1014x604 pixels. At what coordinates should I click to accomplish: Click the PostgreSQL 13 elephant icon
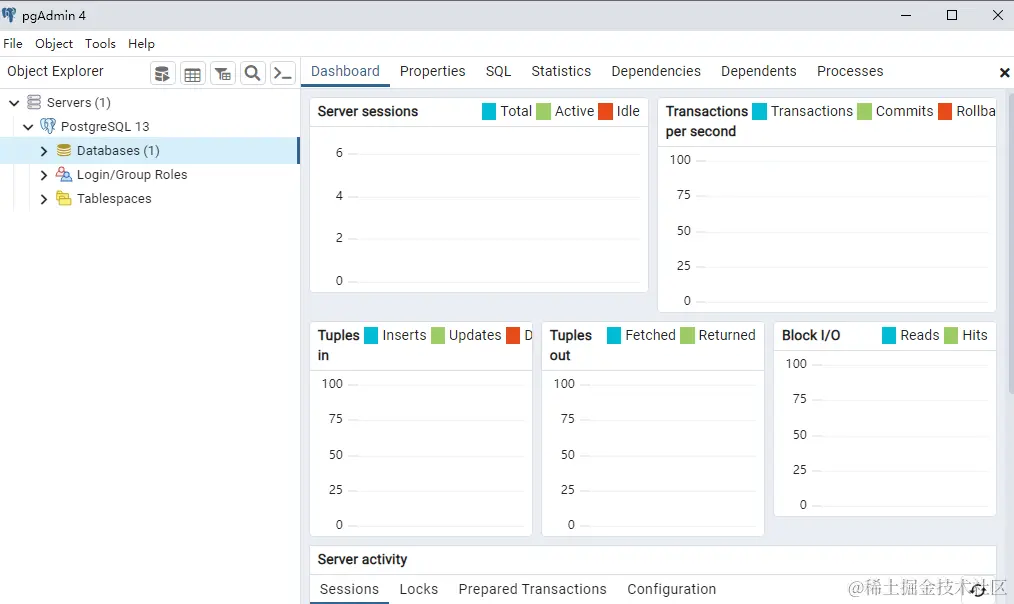point(48,126)
